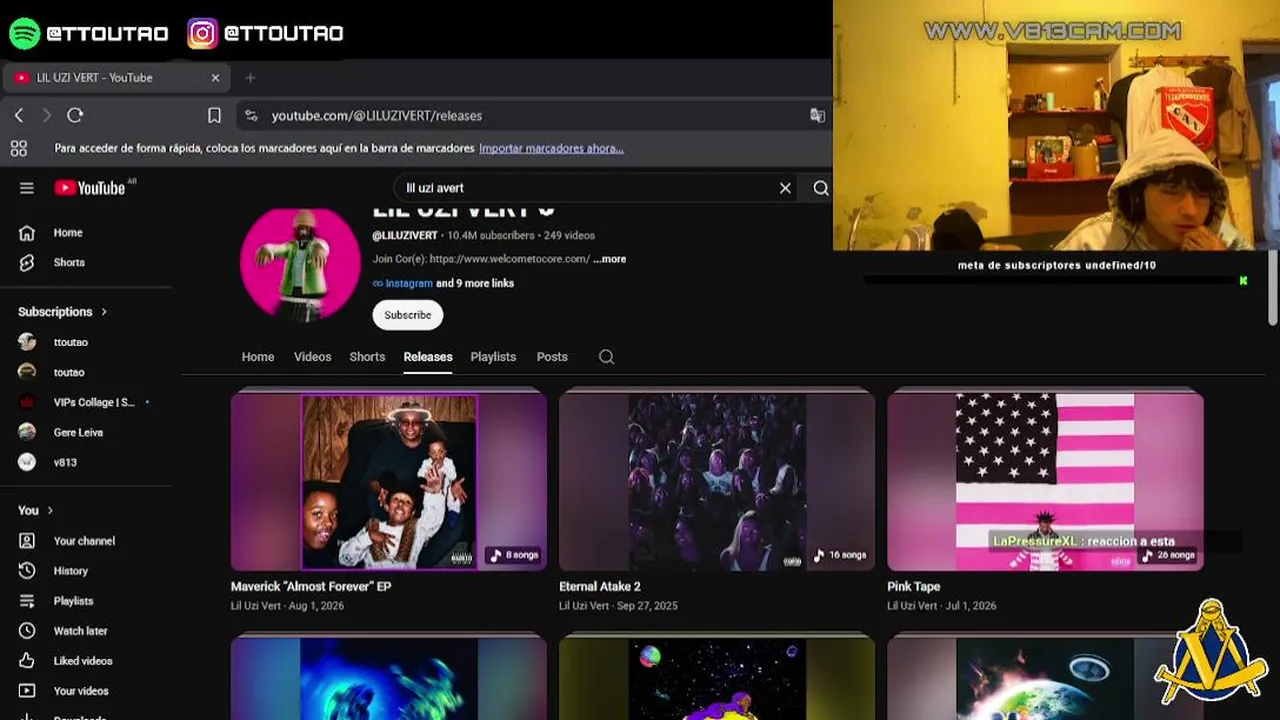Clear the YouTube search text with the X
Image resolution: width=1280 pixels, height=720 pixels.
(x=785, y=188)
